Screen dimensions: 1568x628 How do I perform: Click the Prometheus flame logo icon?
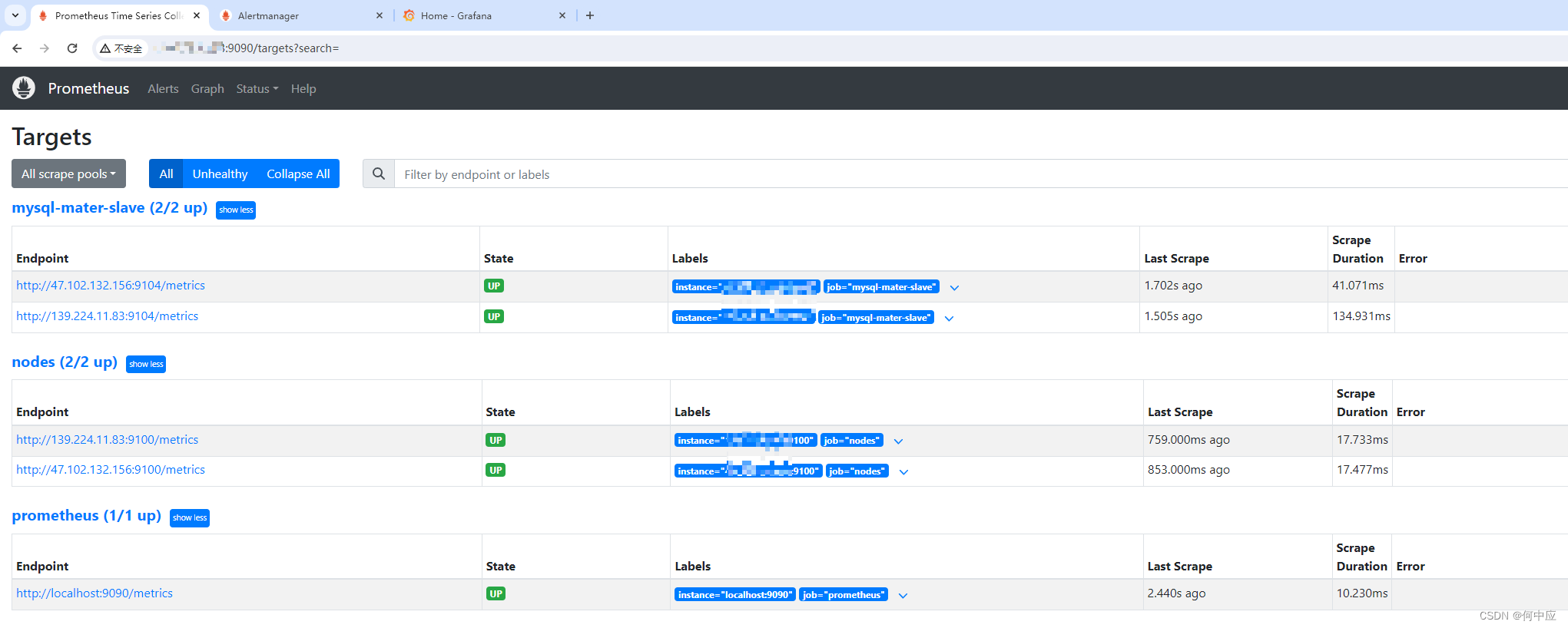point(24,88)
